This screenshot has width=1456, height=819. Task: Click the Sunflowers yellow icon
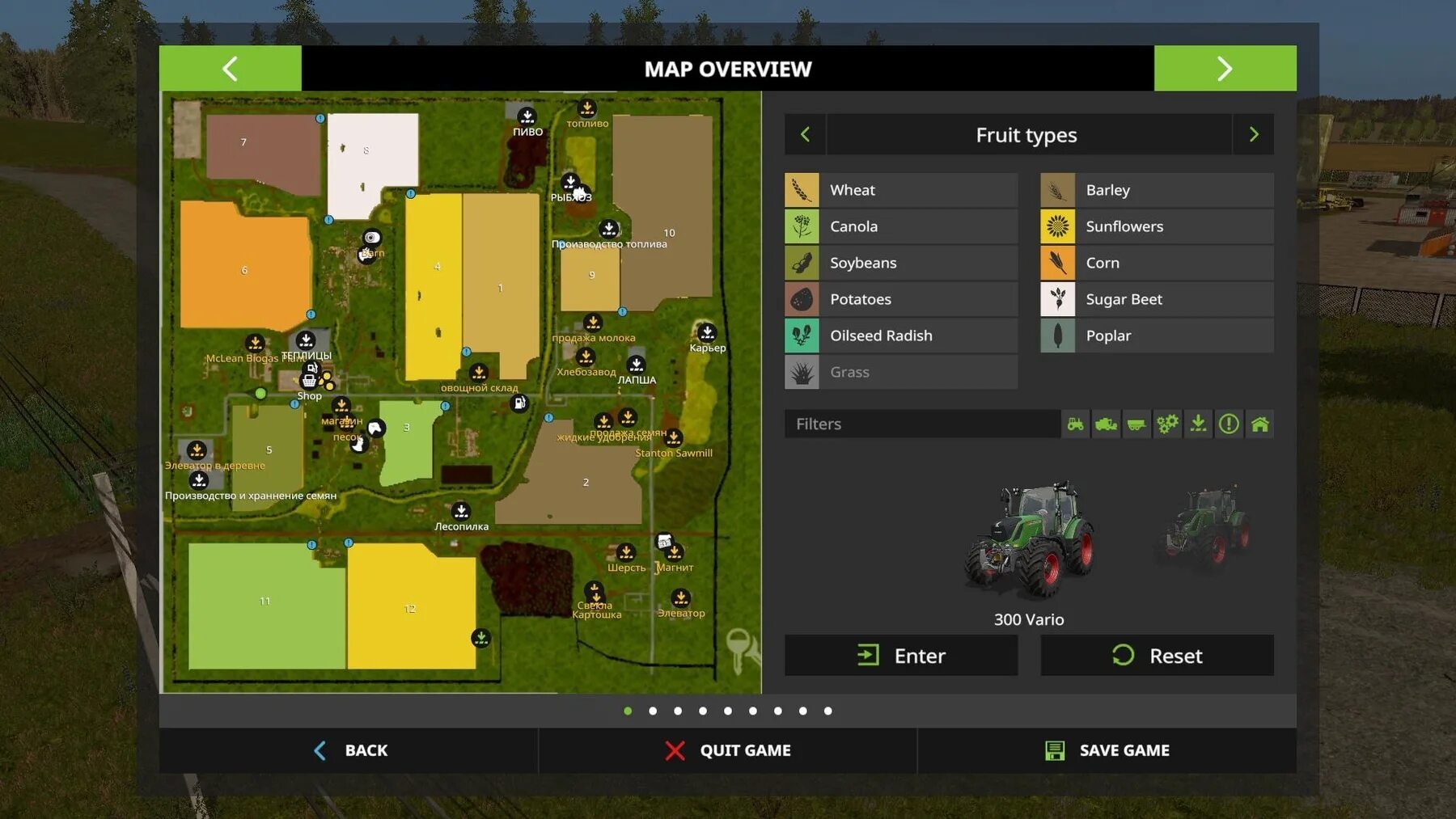coord(1057,226)
